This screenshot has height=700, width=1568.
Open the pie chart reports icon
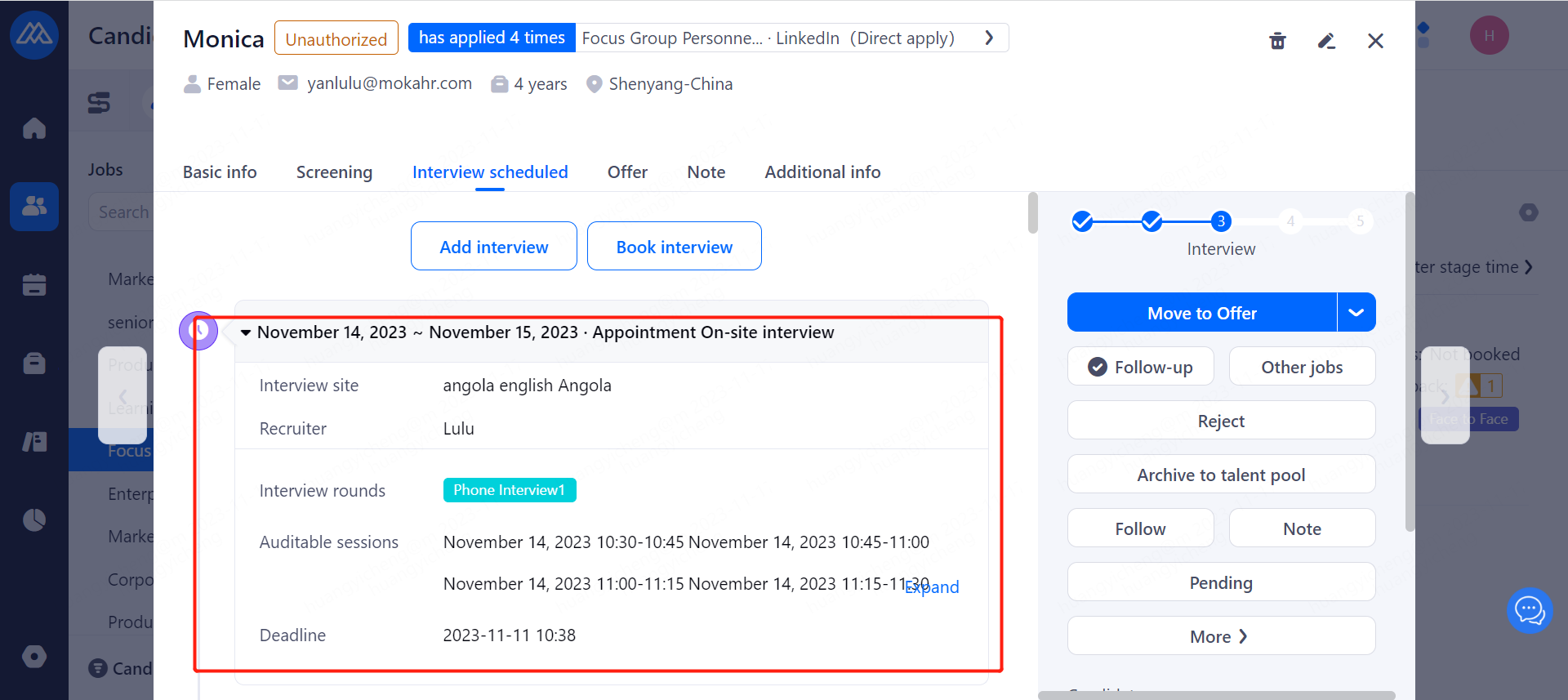pos(34,519)
